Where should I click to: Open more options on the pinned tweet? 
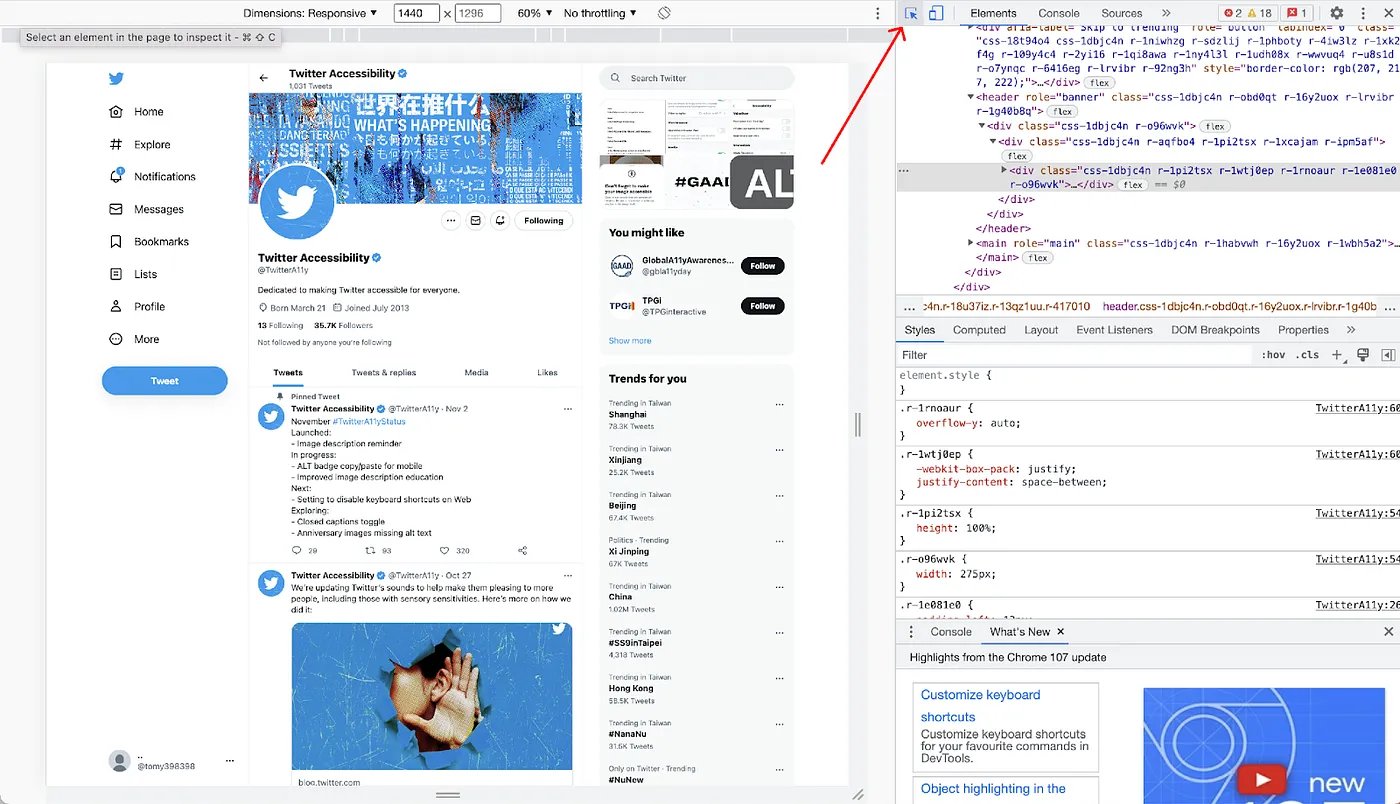[x=568, y=409]
